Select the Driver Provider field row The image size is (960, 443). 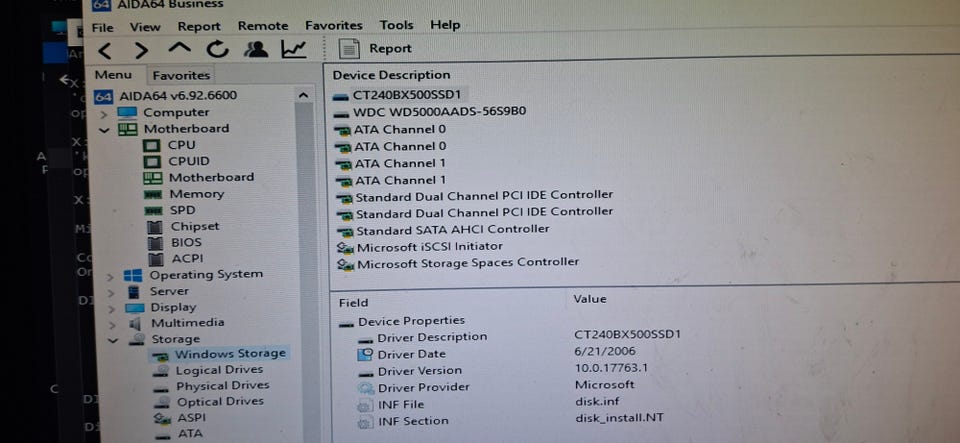coord(424,387)
